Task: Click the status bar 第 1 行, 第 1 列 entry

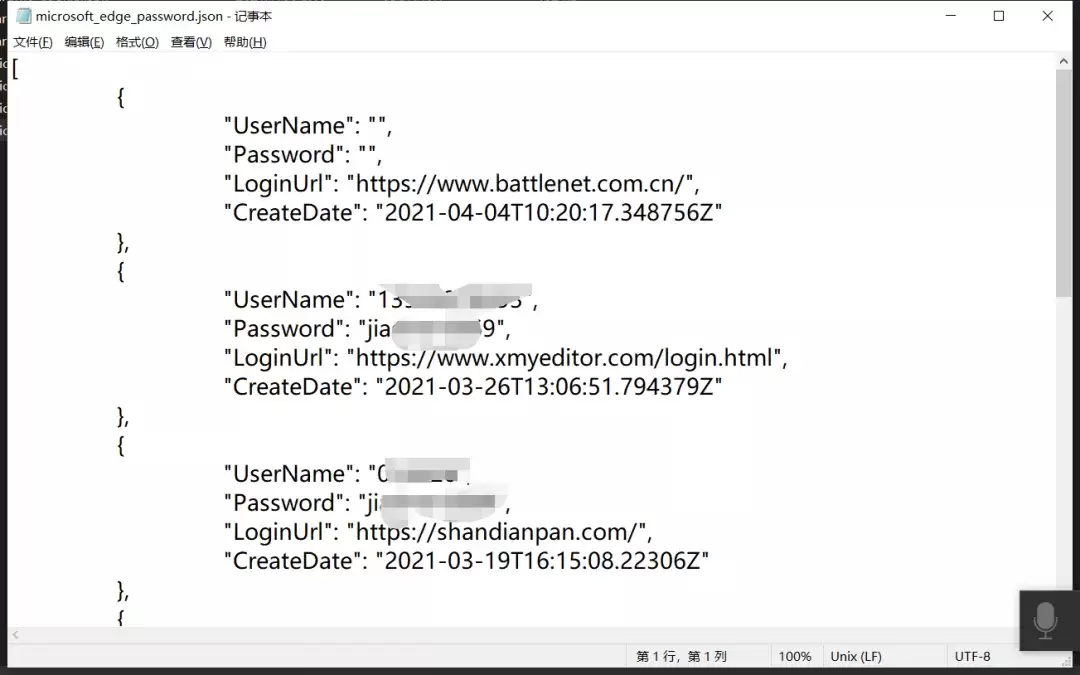Action: (681, 656)
